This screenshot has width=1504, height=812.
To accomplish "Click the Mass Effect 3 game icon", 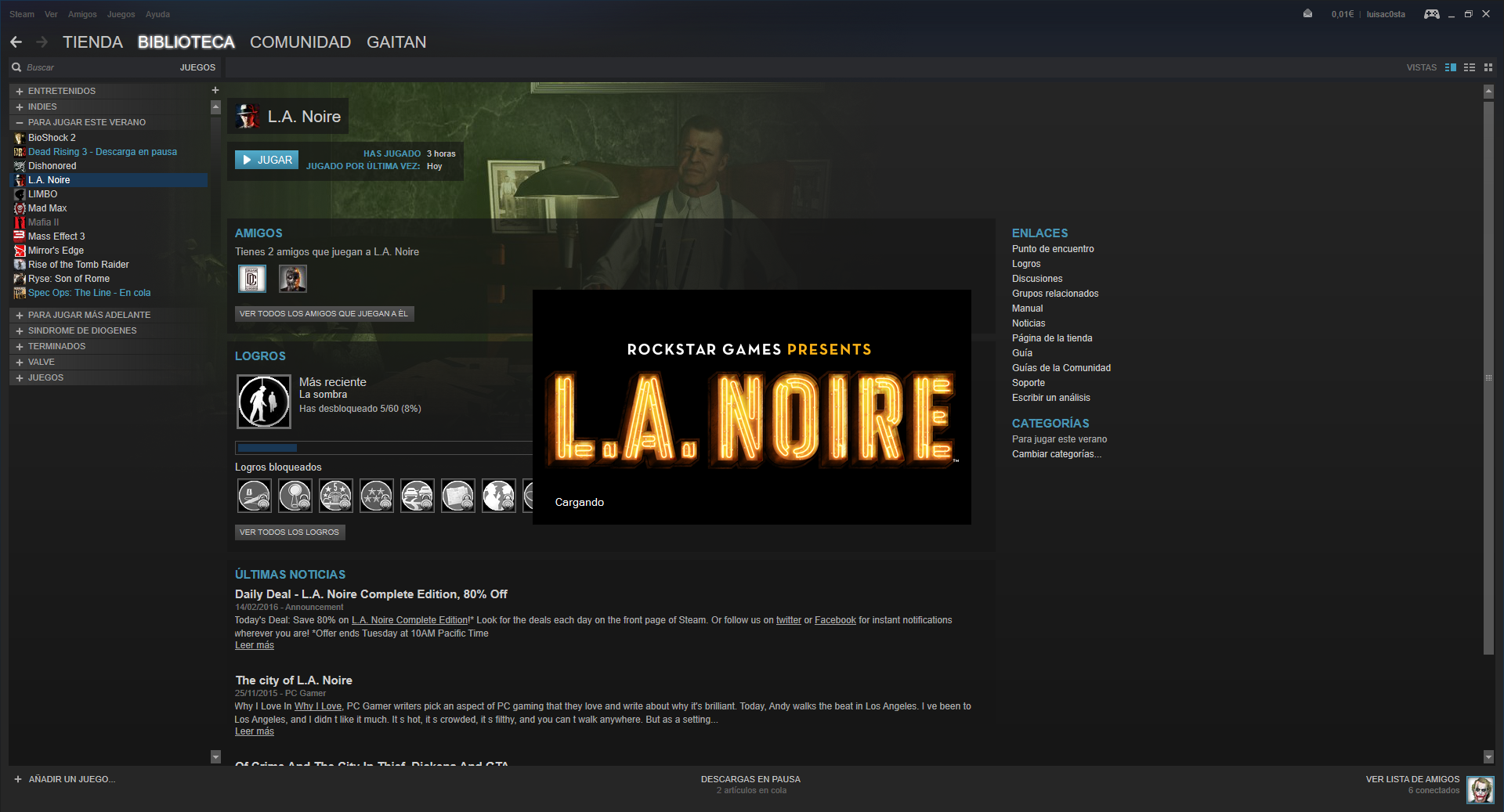I will pyautogui.click(x=20, y=236).
